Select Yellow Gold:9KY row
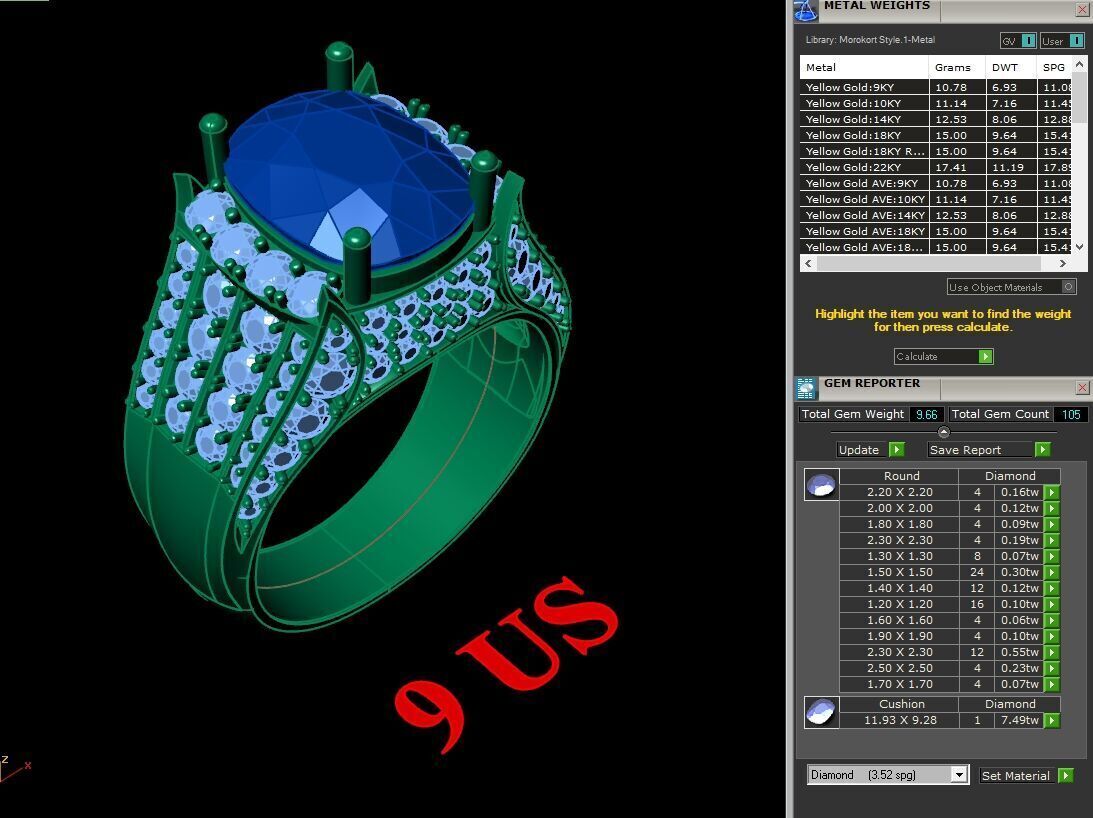The width and height of the screenshot is (1093, 818). tap(935, 87)
